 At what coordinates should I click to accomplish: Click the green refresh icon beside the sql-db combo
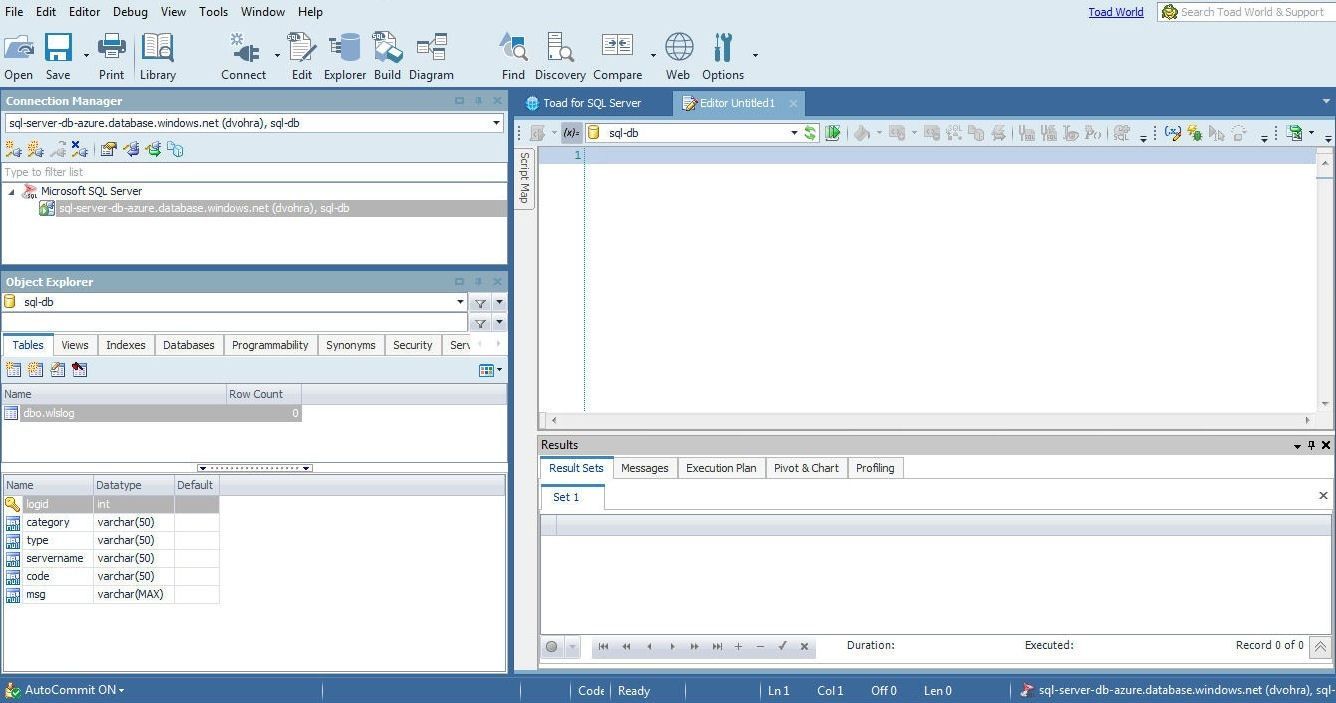[x=810, y=133]
